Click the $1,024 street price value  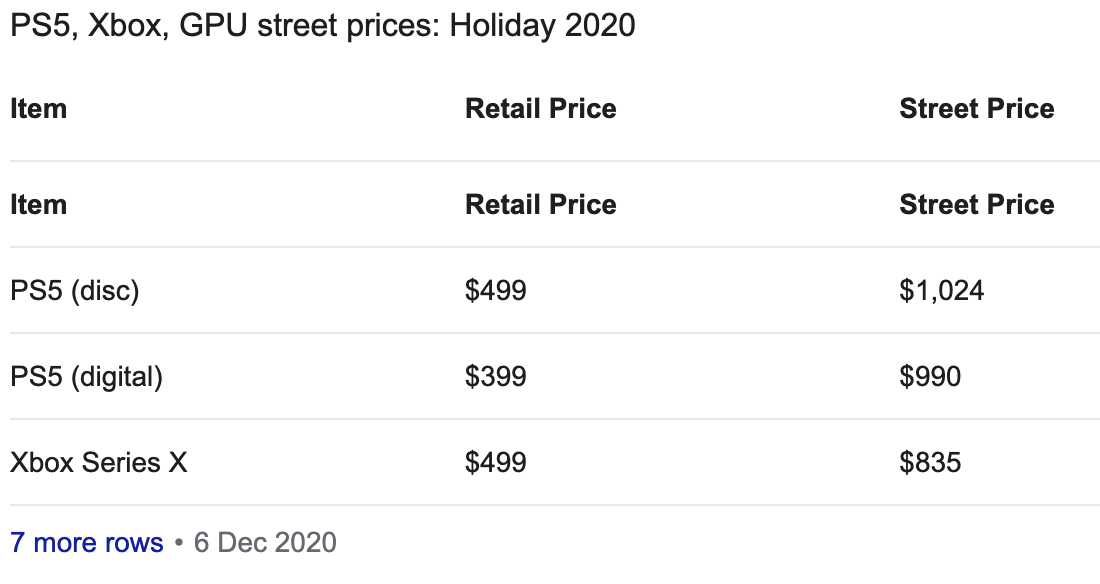tap(941, 291)
